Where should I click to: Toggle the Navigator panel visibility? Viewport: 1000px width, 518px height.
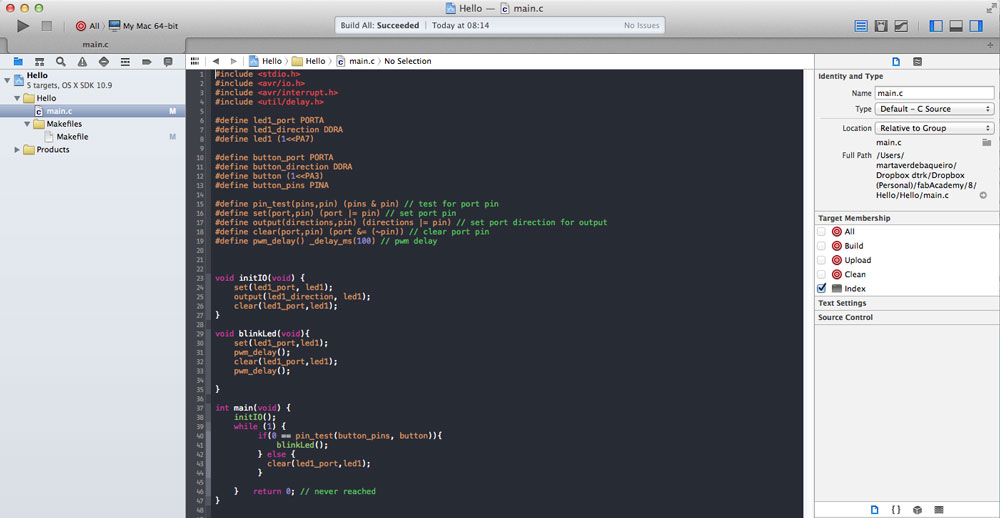click(936, 26)
